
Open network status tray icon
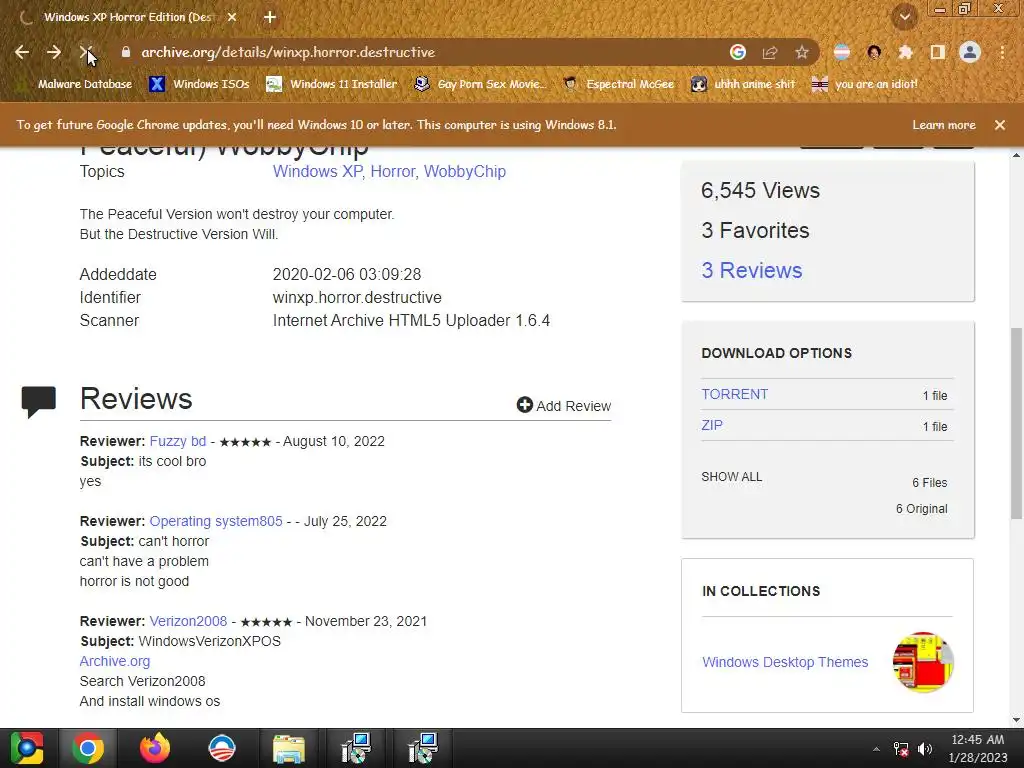tap(901, 749)
